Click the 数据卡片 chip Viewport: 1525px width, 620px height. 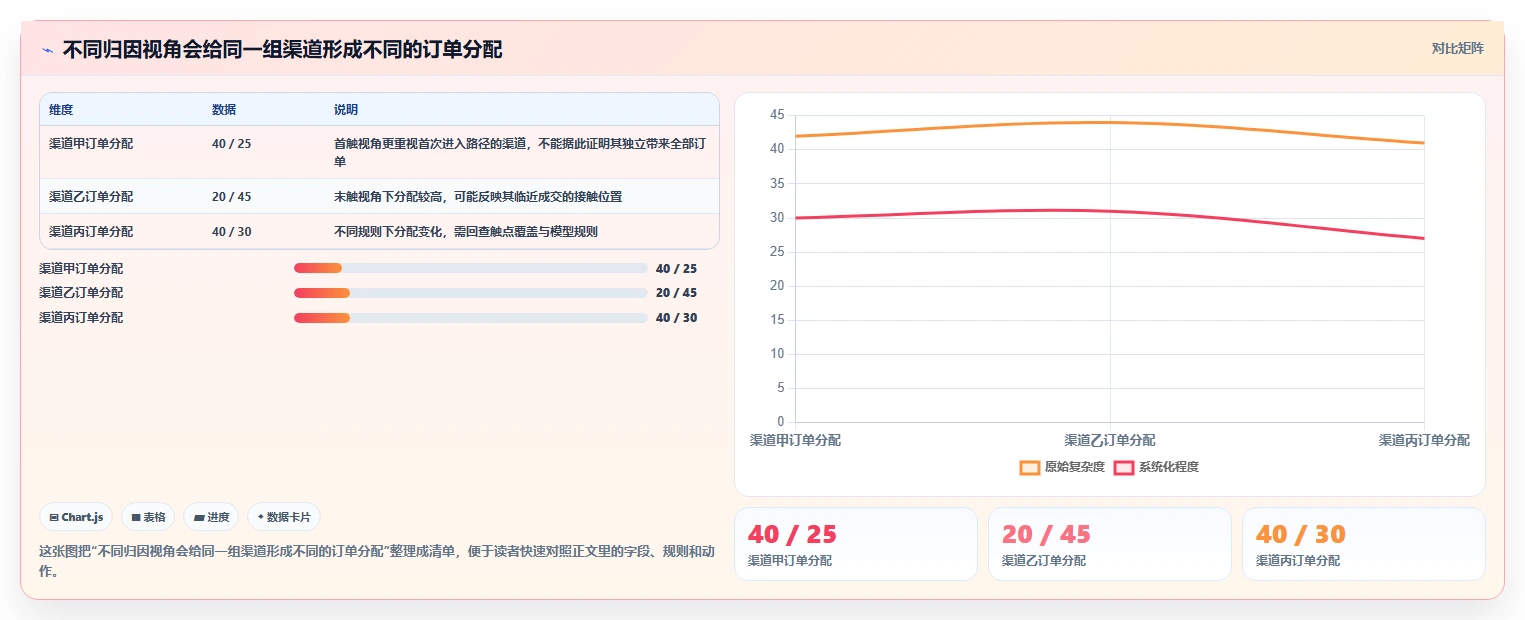click(x=284, y=517)
